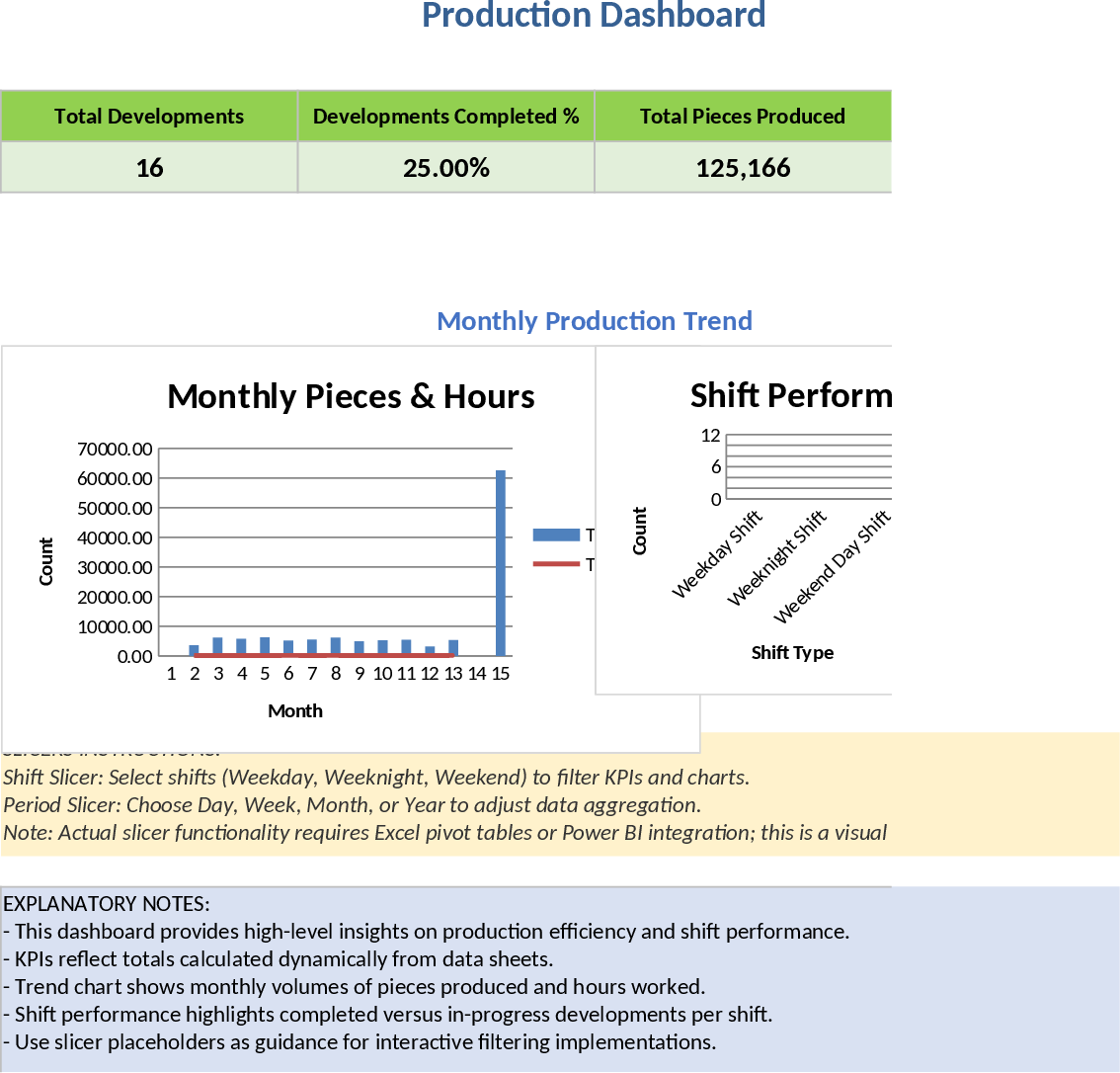
Task: Click the 25.00% value cell
Action: (x=445, y=168)
